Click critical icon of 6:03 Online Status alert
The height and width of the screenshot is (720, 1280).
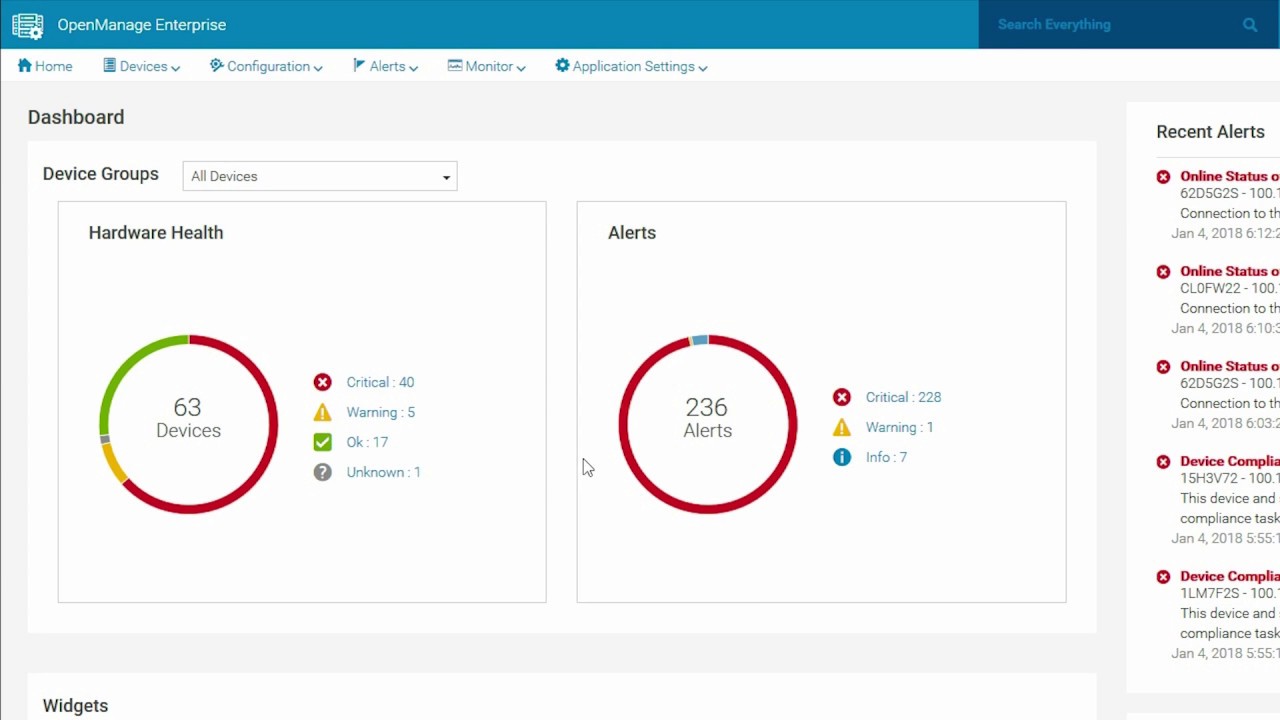point(1163,367)
